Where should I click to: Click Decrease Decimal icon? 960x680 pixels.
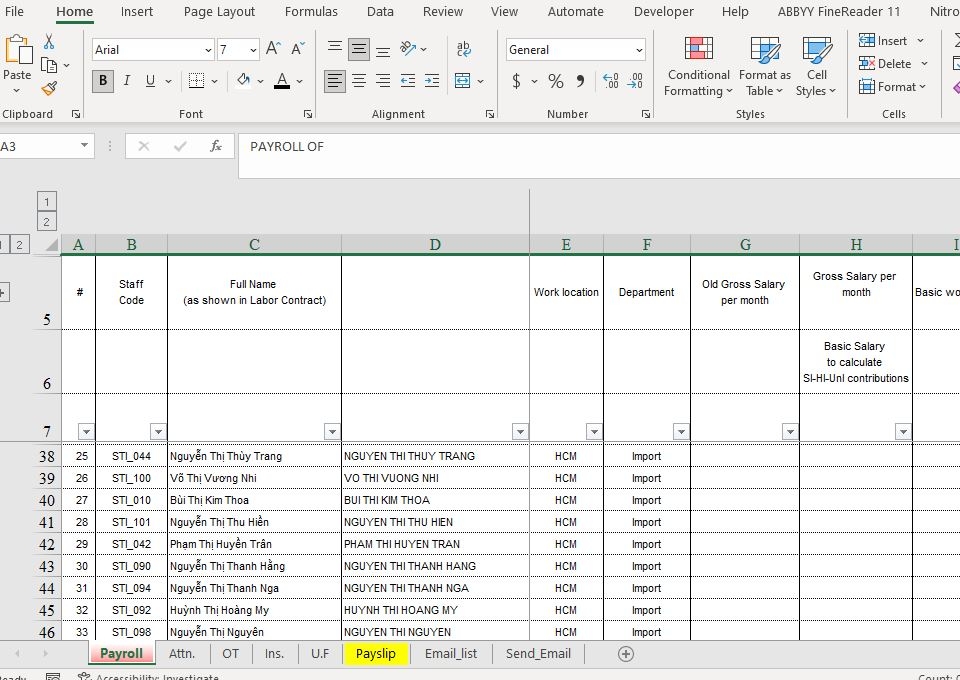click(x=635, y=81)
